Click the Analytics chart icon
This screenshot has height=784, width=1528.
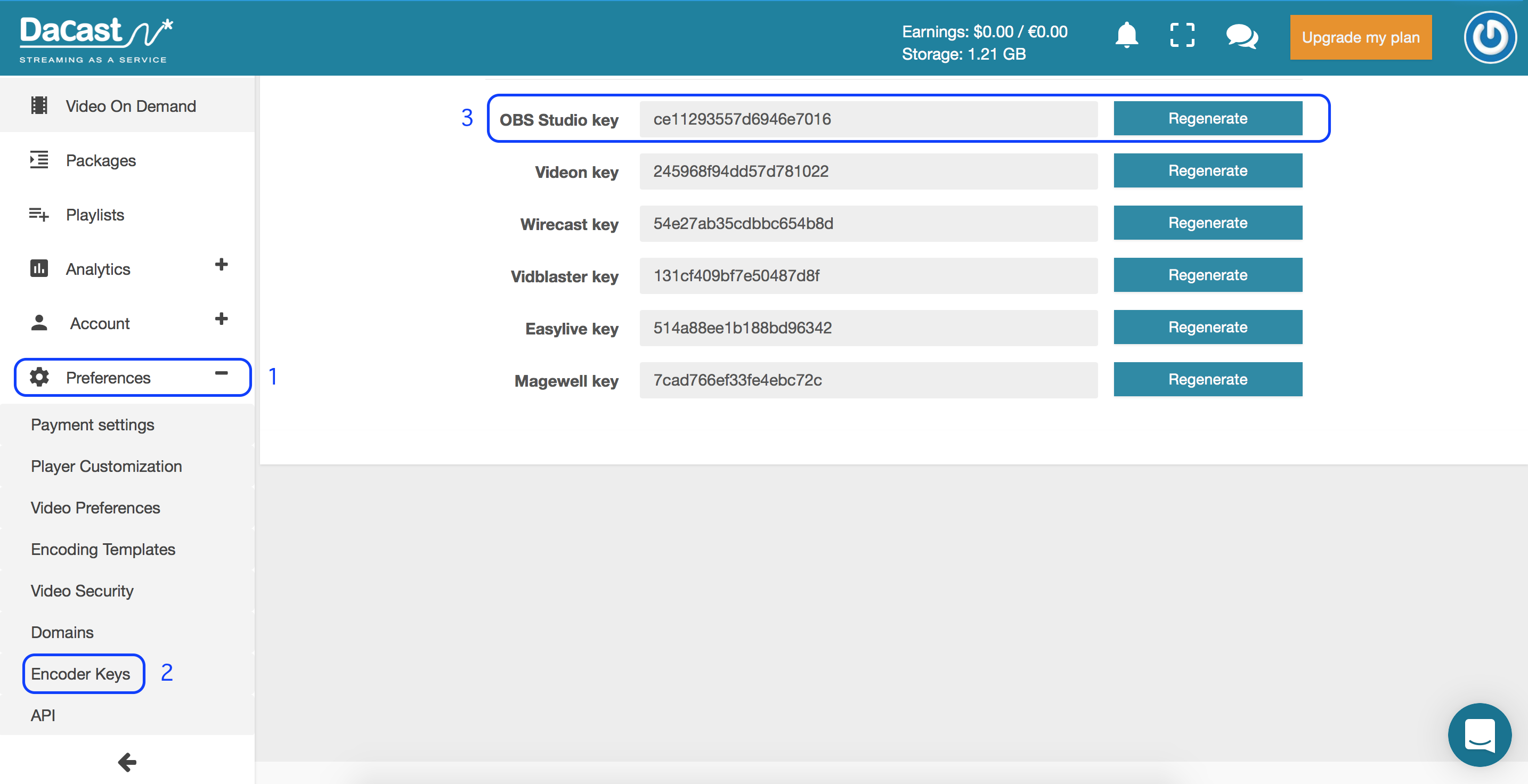click(x=39, y=268)
